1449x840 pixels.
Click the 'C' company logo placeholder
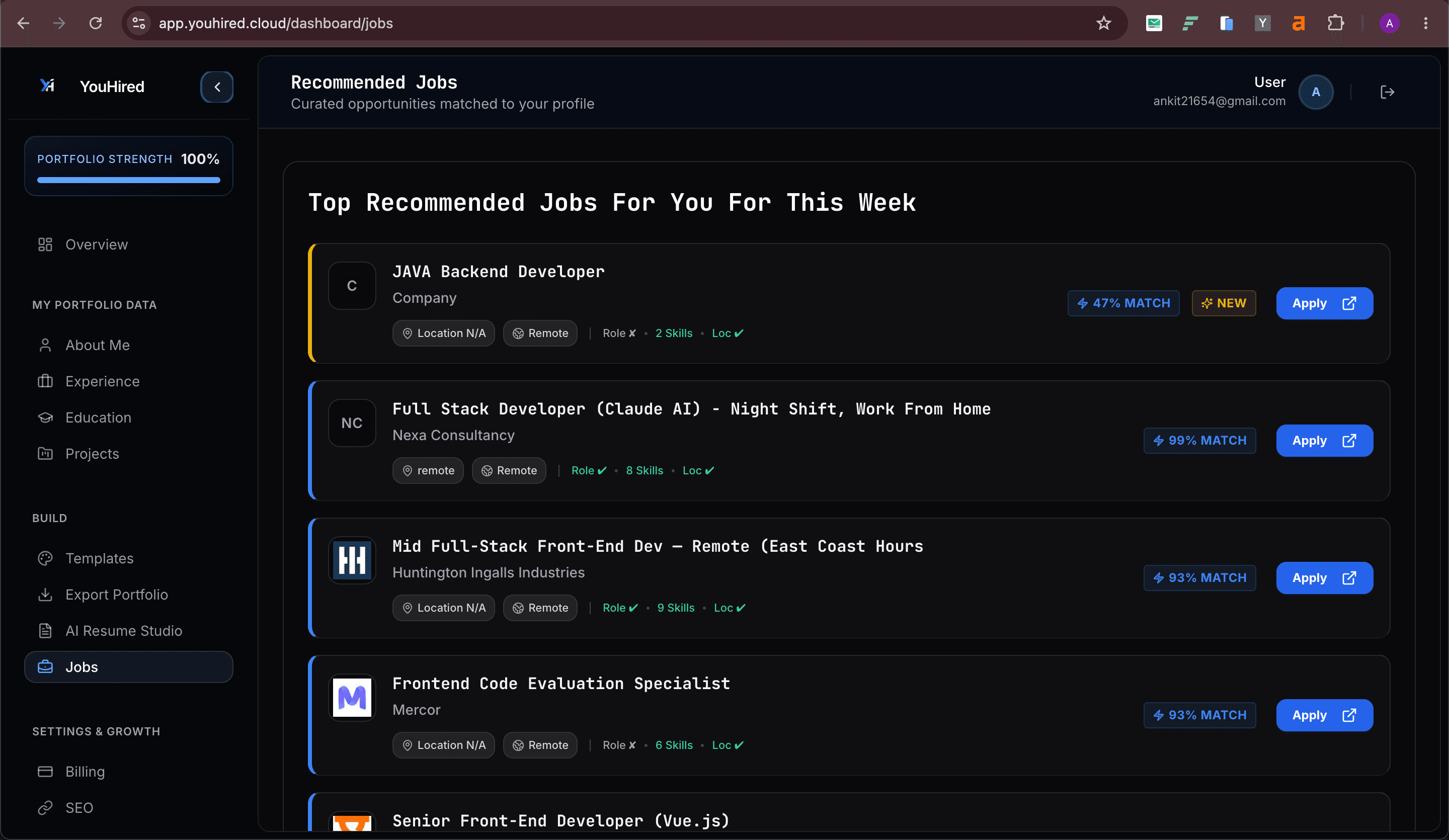352,286
